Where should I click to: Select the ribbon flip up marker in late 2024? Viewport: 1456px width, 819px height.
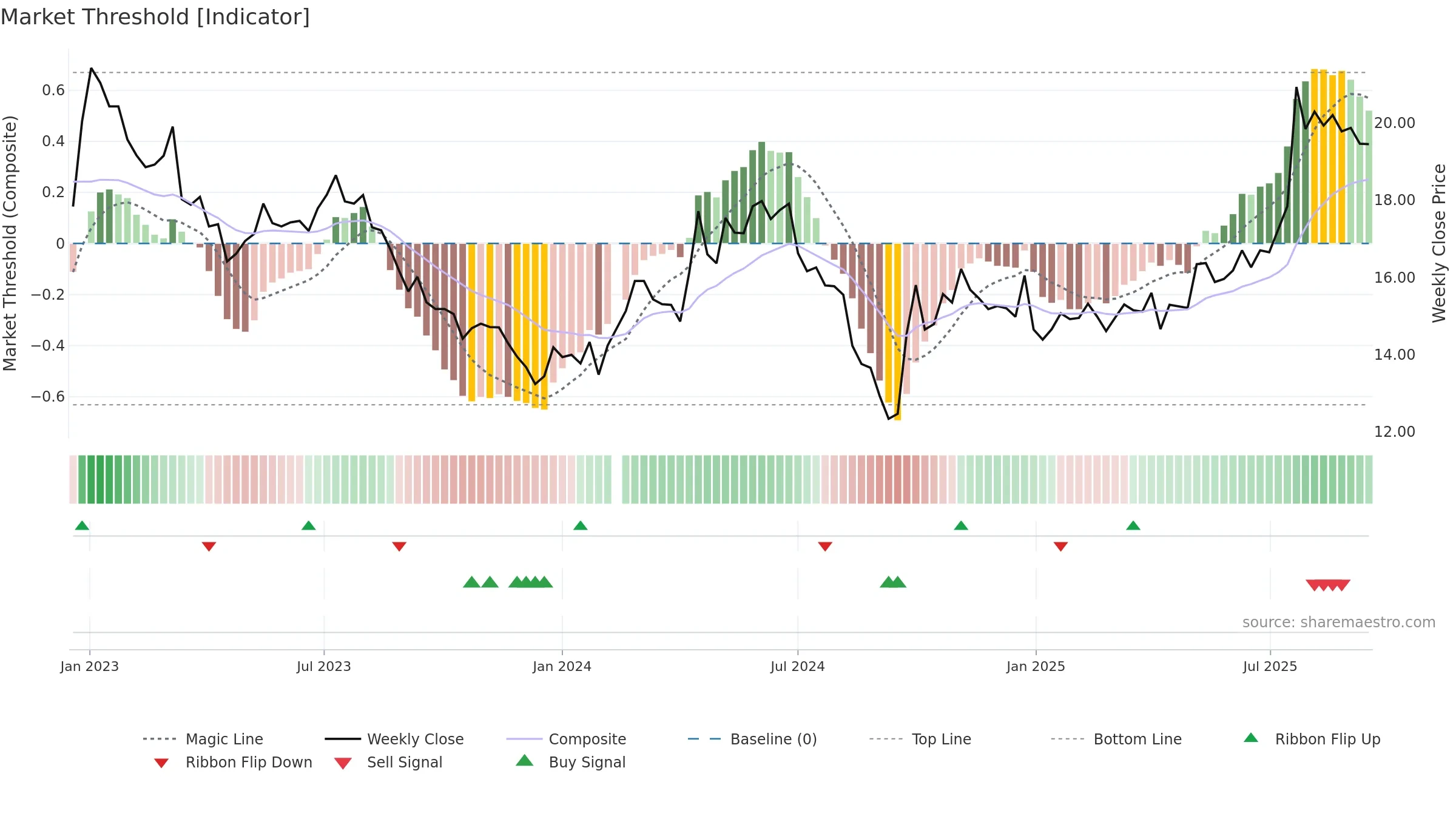(961, 525)
